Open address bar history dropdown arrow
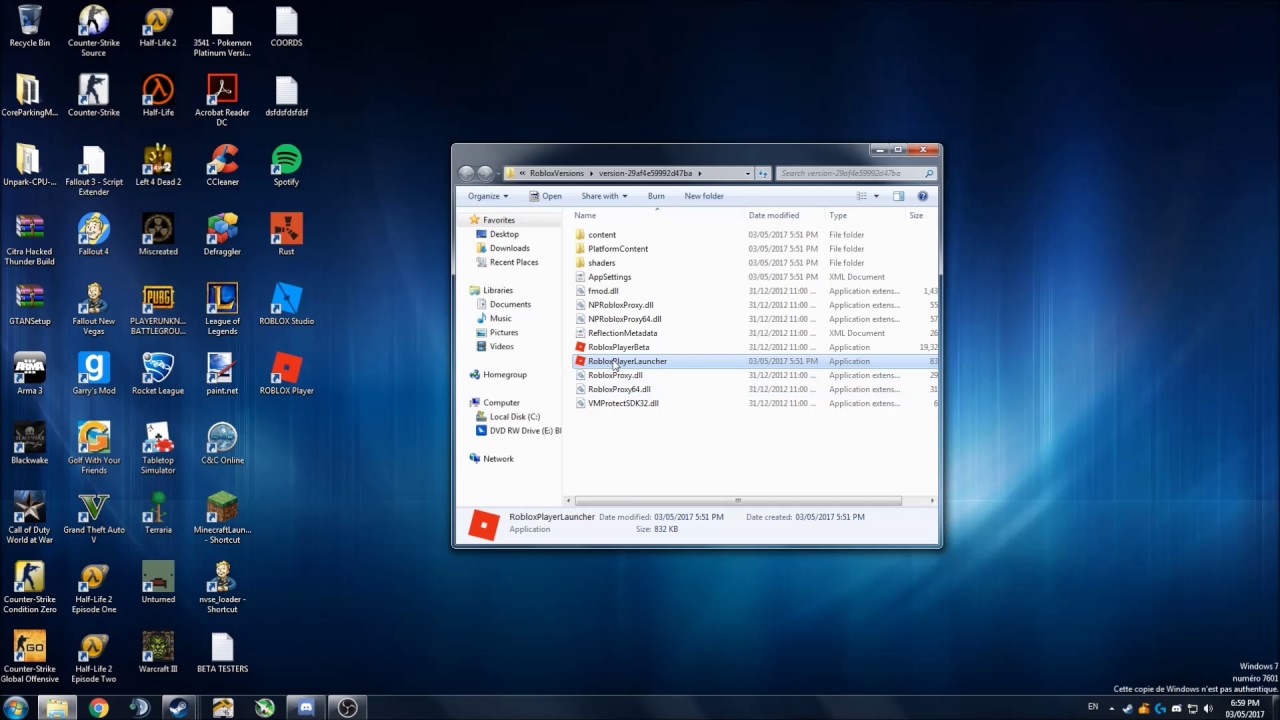Screen dimensions: 1280x720 point(747,173)
